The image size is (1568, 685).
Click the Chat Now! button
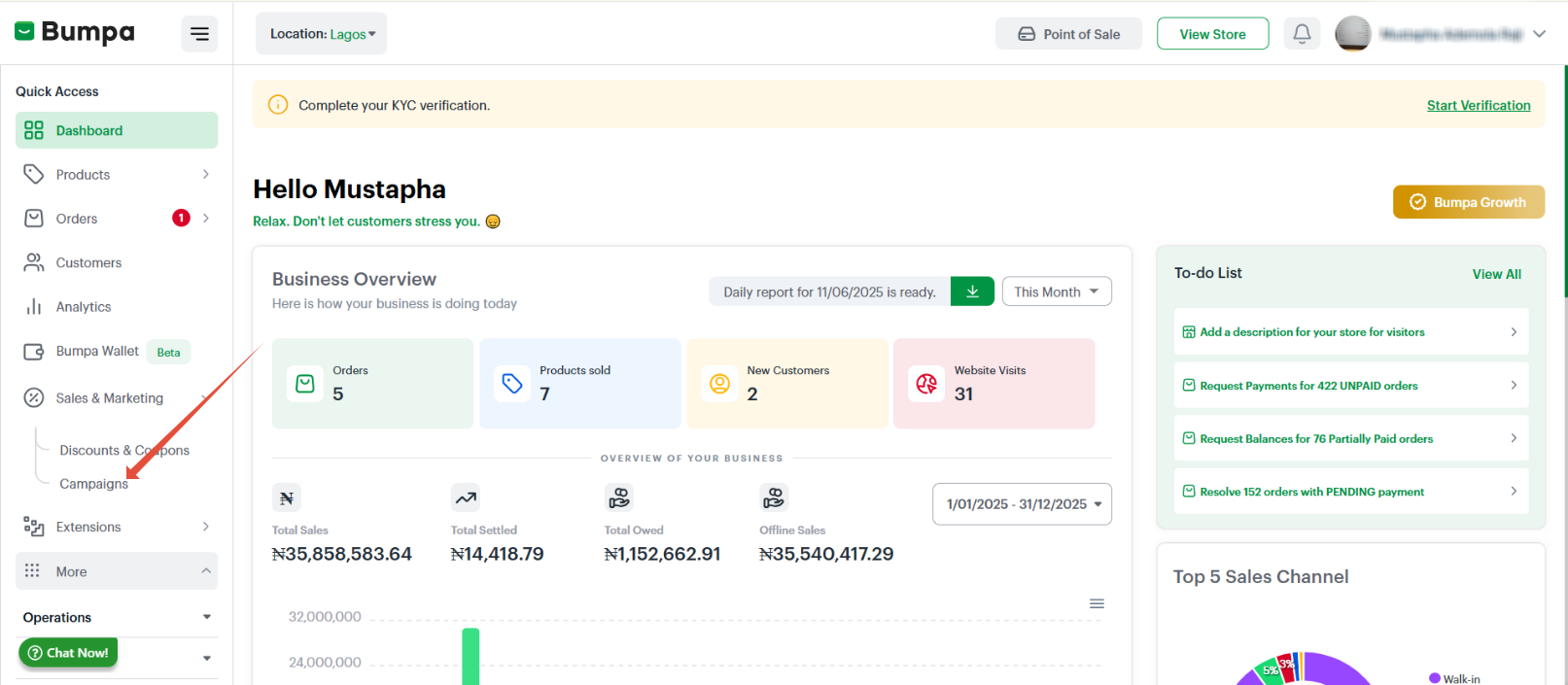coord(68,653)
